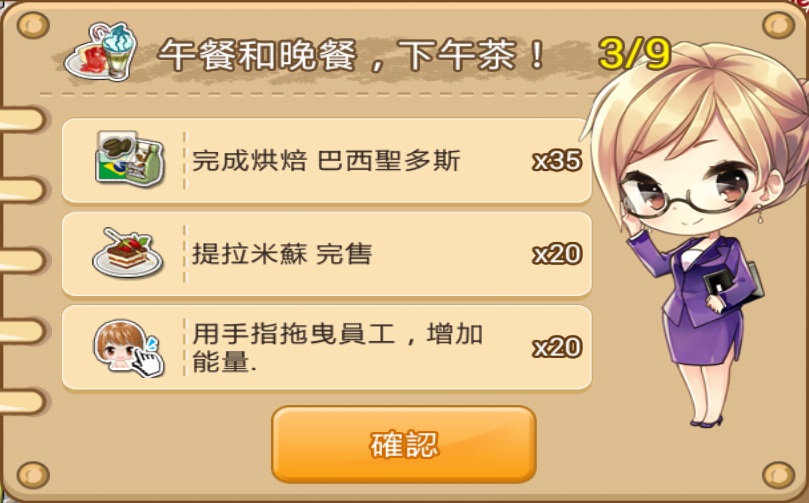Click the 3/9 quest progress counter
The height and width of the screenshot is (503, 809).
(x=635, y=54)
